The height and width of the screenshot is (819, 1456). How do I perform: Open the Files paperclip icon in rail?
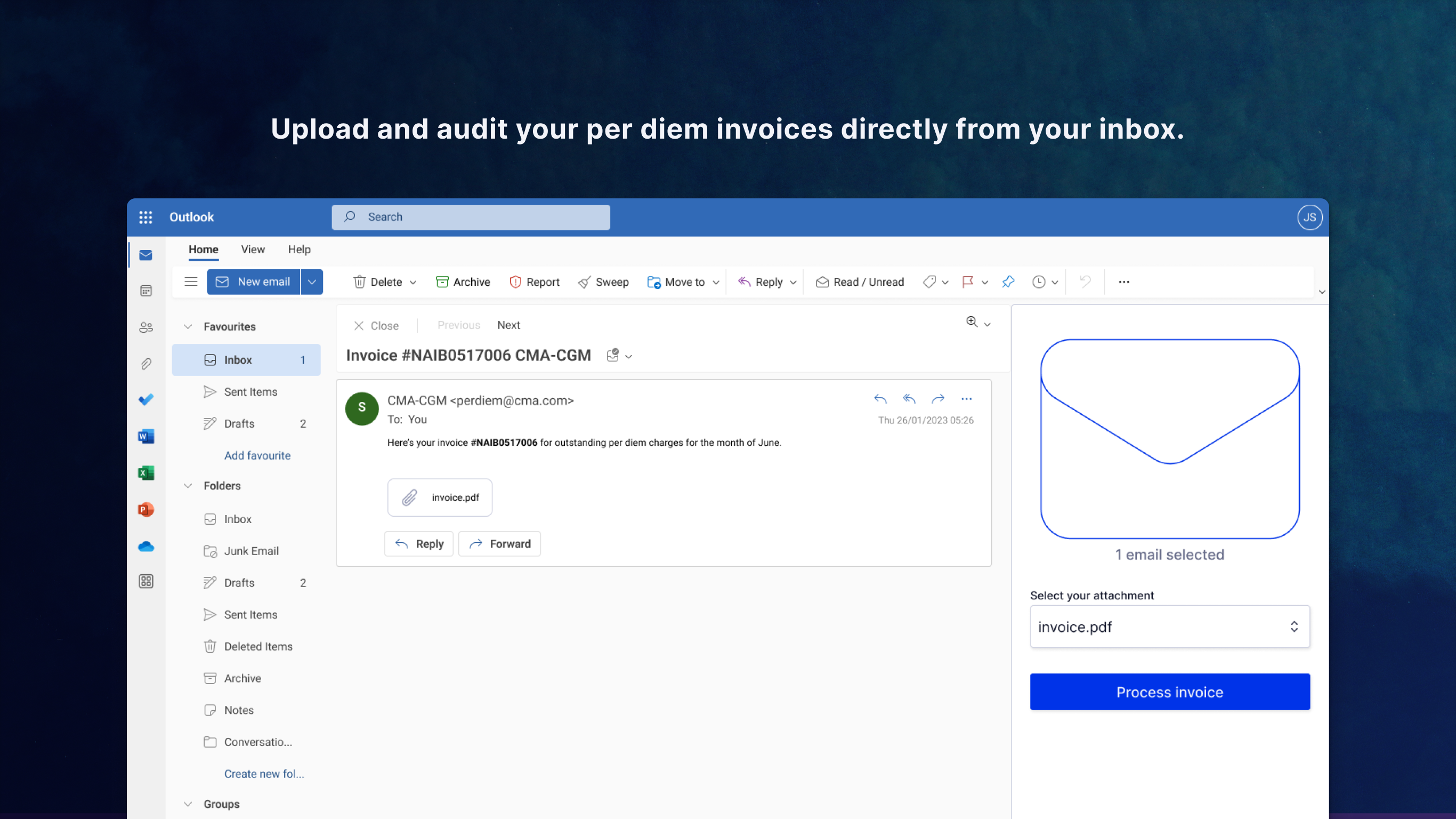tap(146, 364)
